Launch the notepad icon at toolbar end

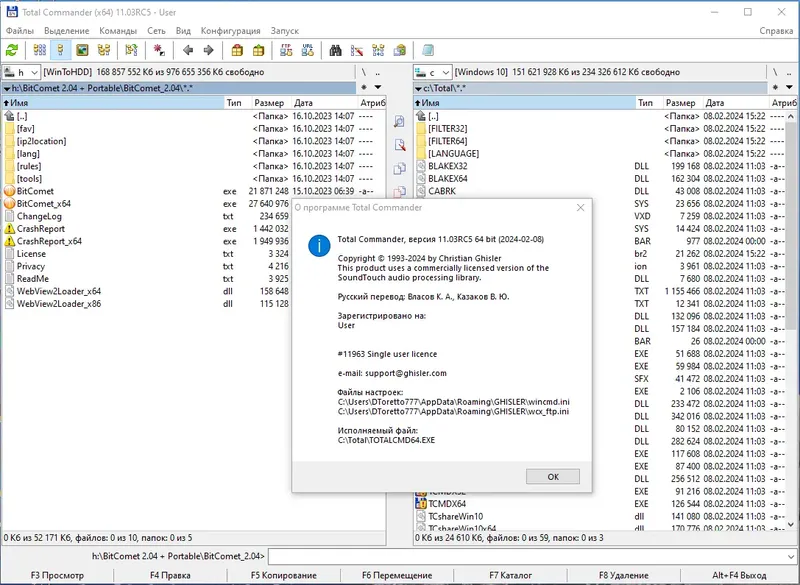[x=428, y=50]
